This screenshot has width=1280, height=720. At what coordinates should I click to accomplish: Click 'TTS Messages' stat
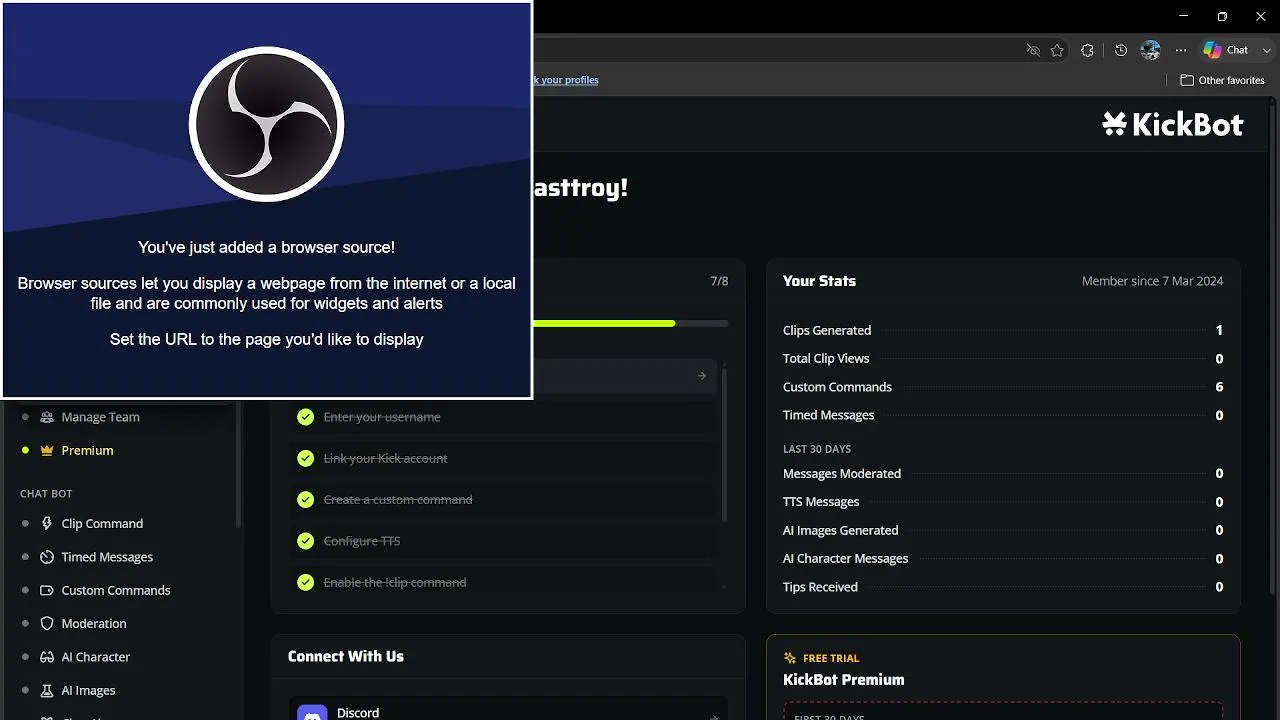click(x=1003, y=502)
